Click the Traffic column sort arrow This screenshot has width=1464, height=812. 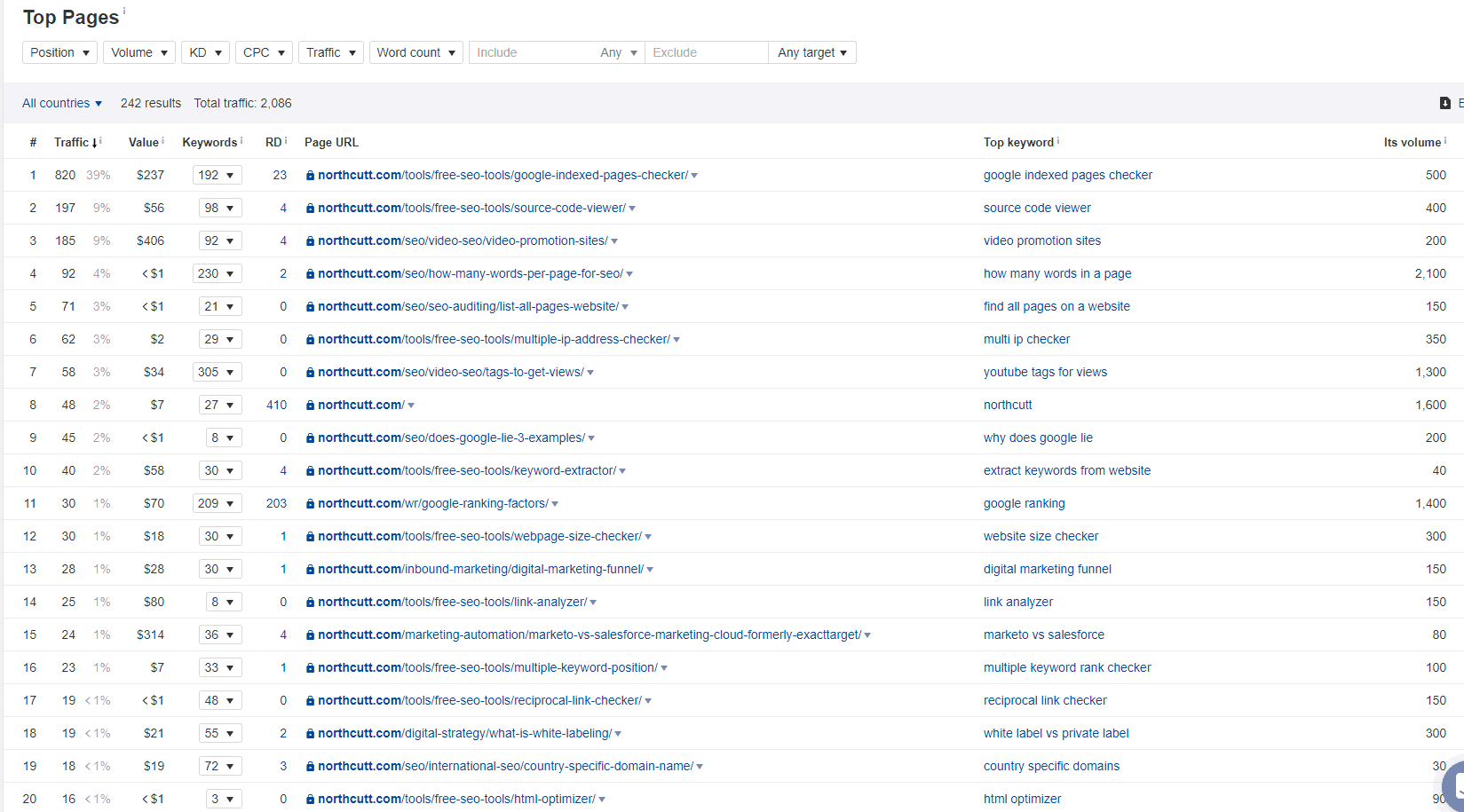coord(96,141)
